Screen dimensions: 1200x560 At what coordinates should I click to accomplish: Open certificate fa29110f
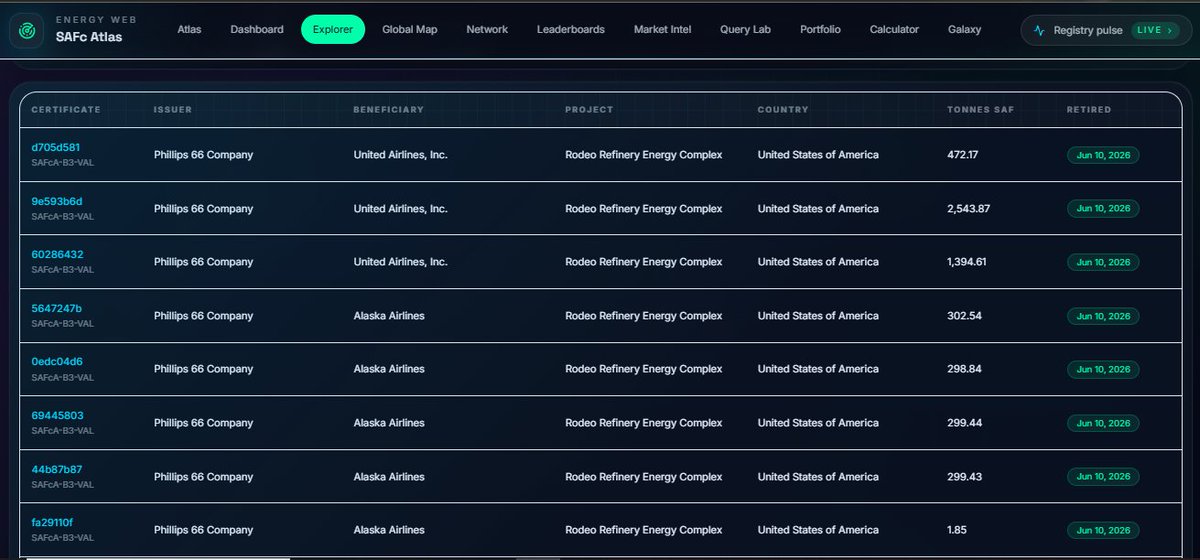52,522
